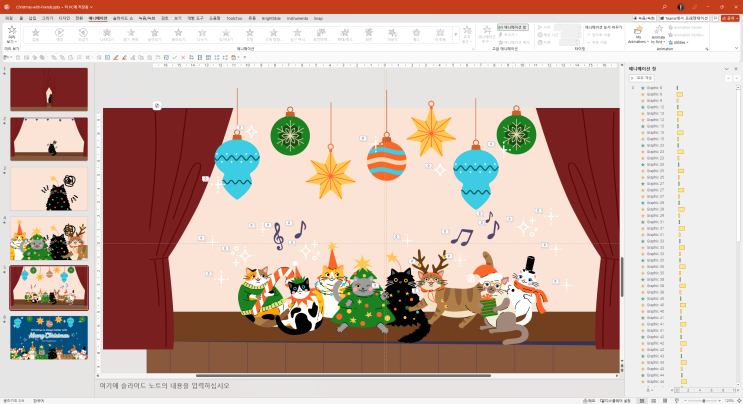Select slide 6 Merry Christmas thumbnail

49,338
